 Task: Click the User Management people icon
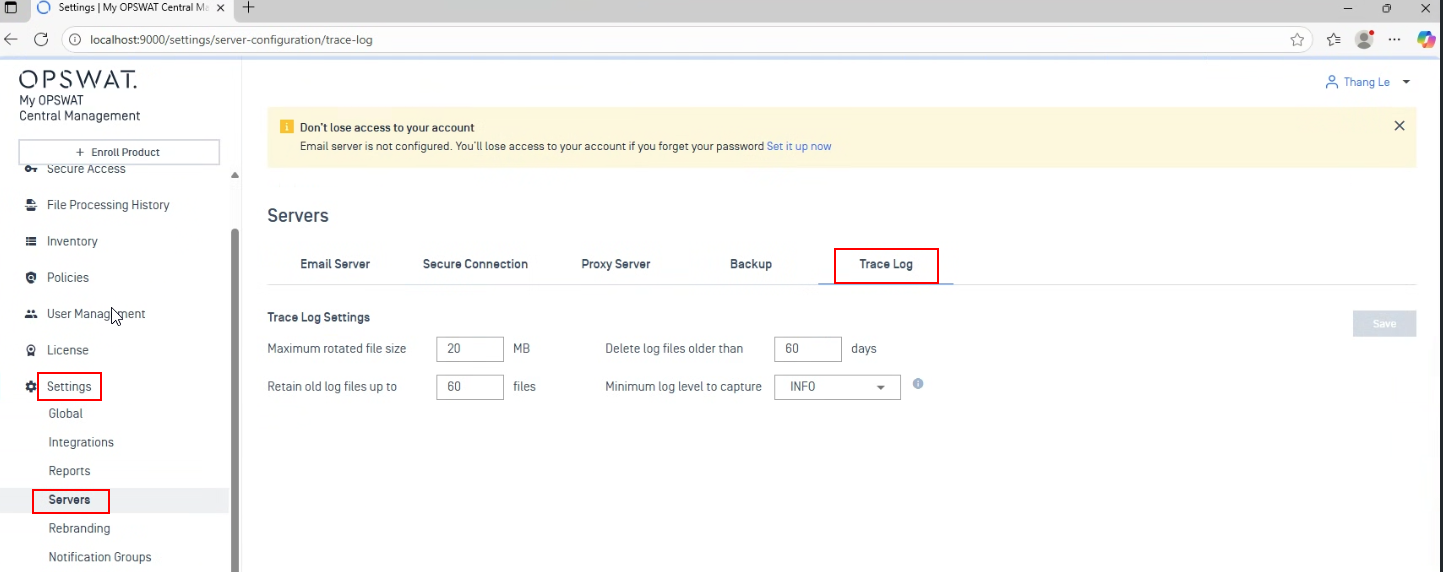(31, 314)
